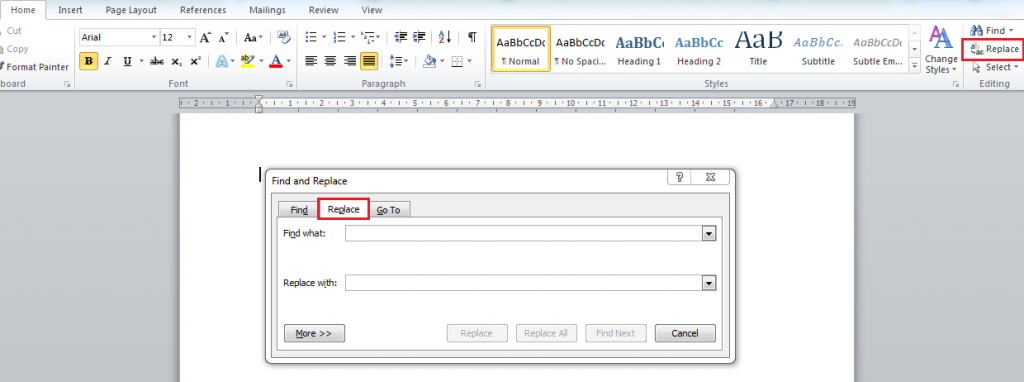Open font color dropdown arrow
Viewport: 1024px width, 382px height.
pyautogui.click(x=289, y=61)
